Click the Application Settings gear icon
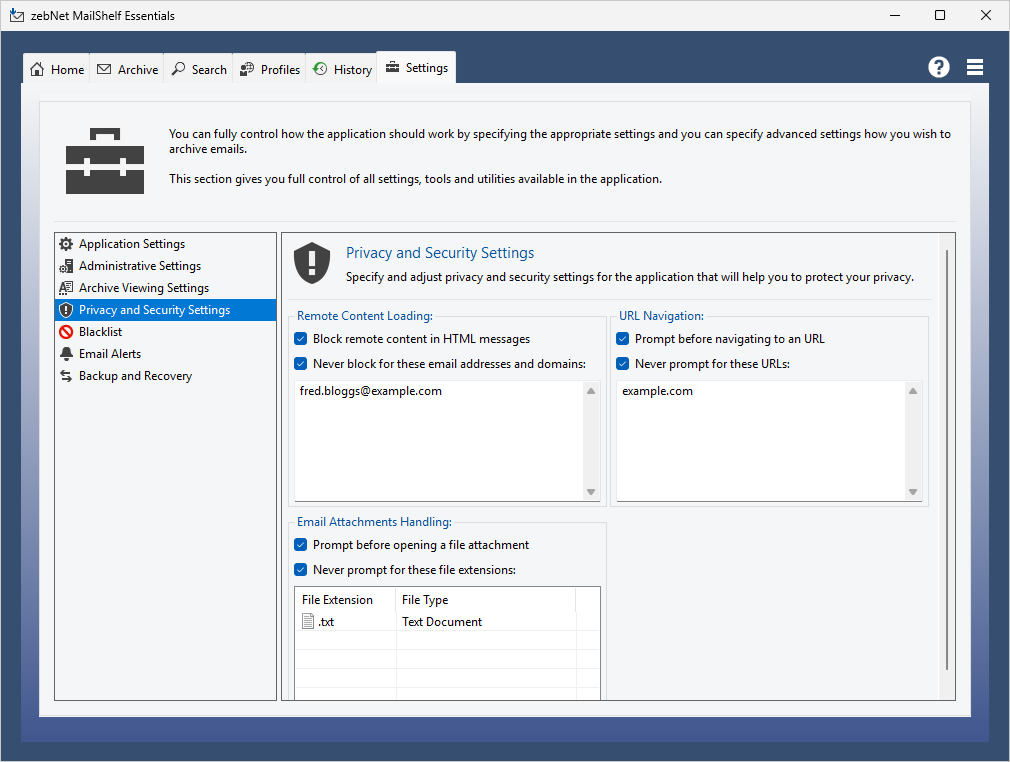 [66, 244]
